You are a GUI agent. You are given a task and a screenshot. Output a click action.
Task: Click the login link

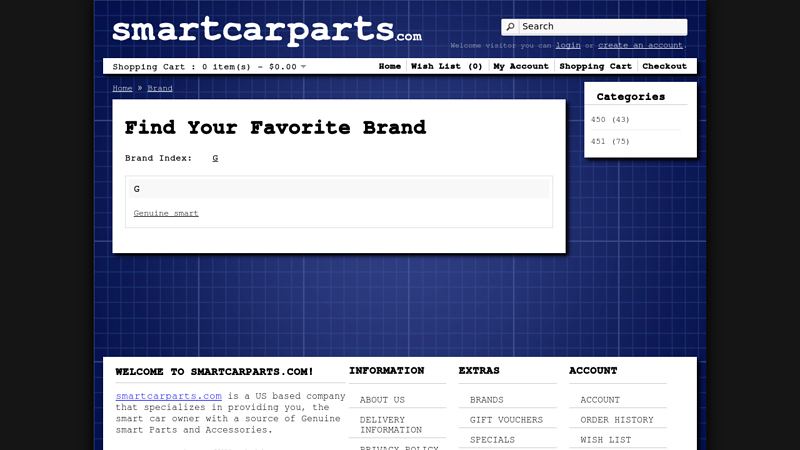tap(568, 45)
